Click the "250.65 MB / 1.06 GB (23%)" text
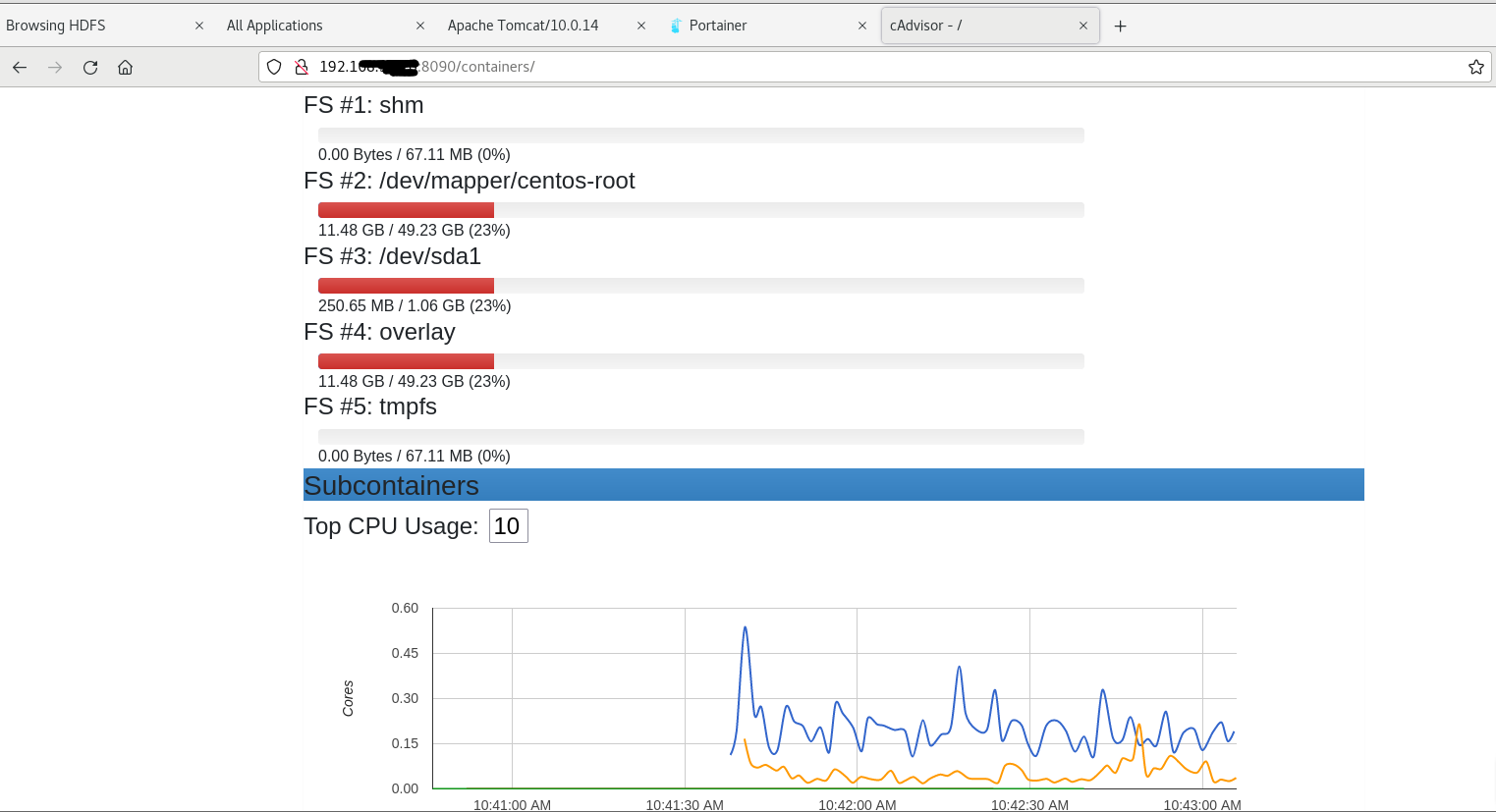The height and width of the screenshot is (812, 1496). (415, 305)
